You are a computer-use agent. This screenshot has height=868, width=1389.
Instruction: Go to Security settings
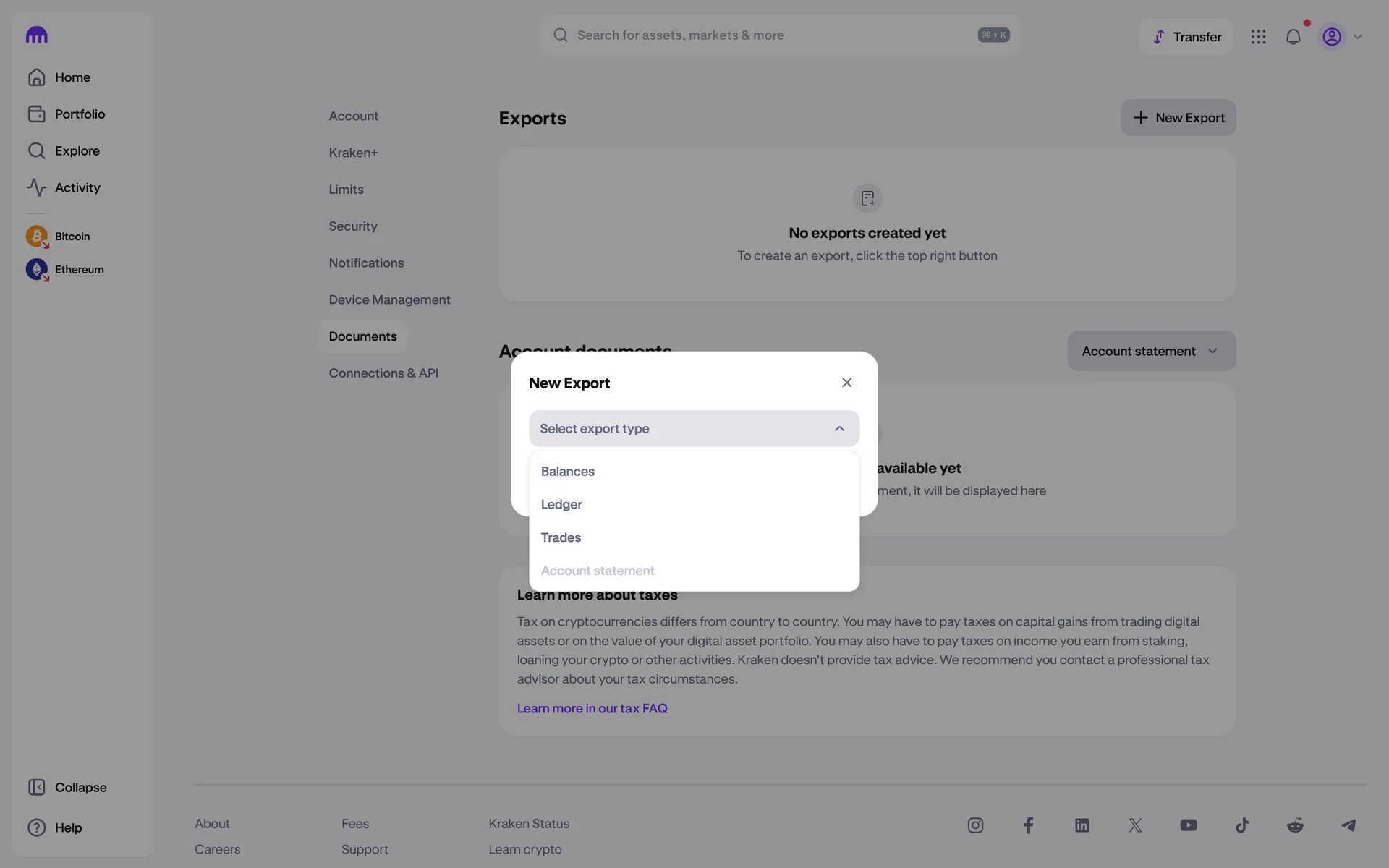tap(353, 226)
